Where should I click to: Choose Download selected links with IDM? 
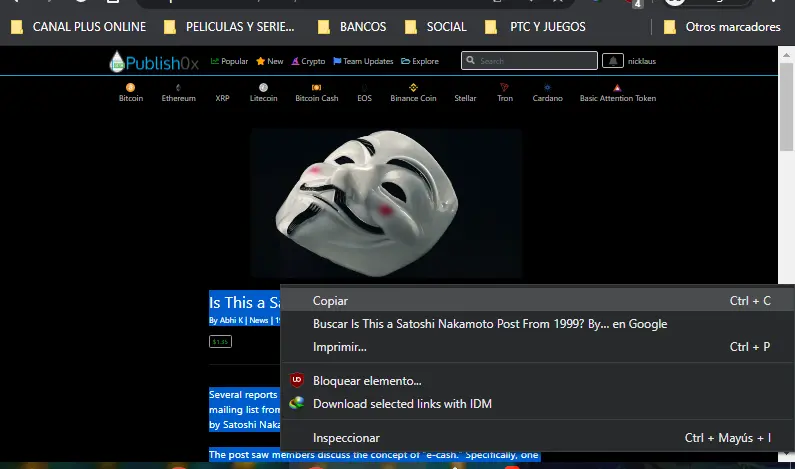click(x=537, y=404)
